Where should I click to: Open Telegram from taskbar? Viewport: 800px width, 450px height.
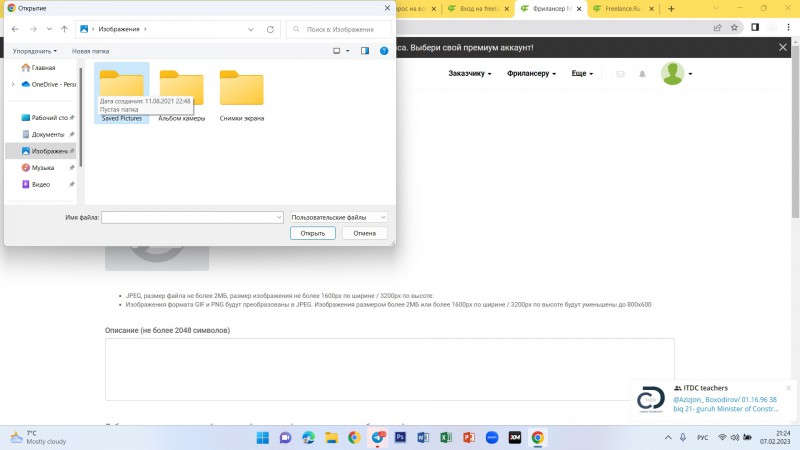pyautogui.click(x=378, y=438)
